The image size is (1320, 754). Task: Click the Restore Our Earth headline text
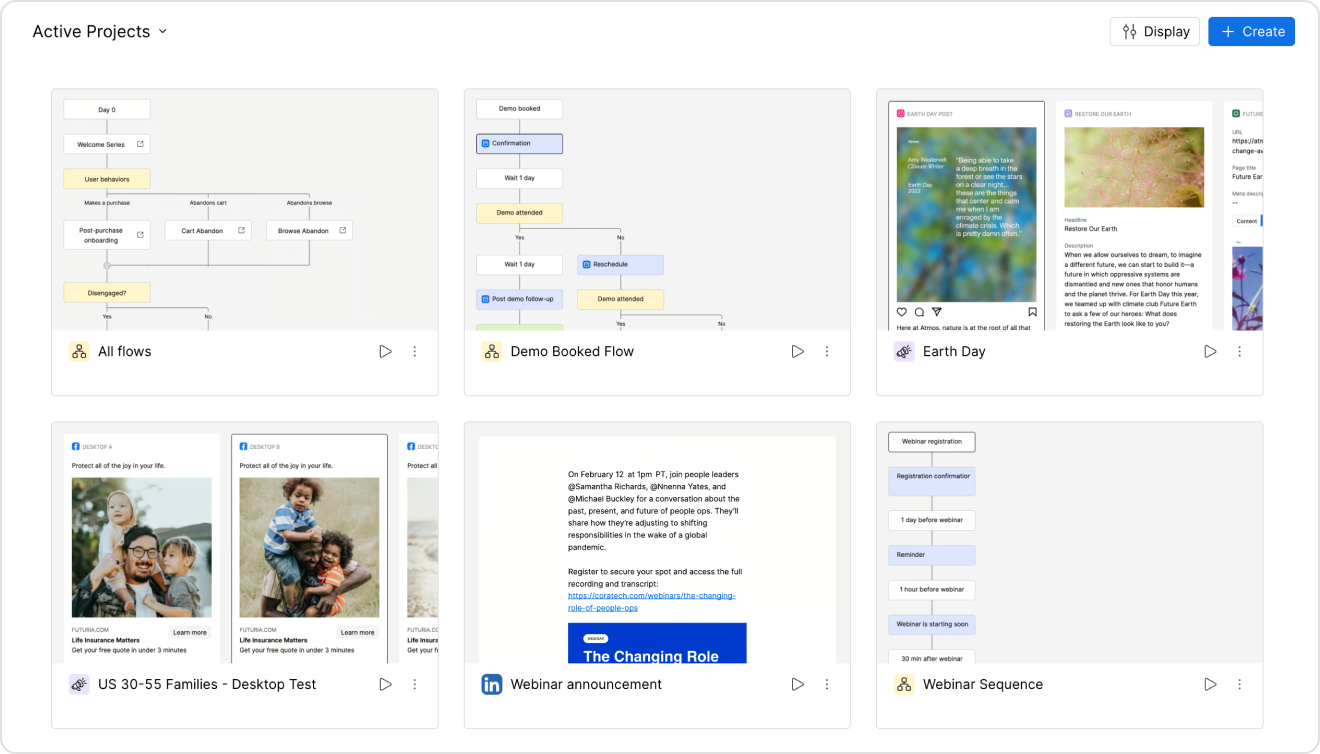[1091, 229]
